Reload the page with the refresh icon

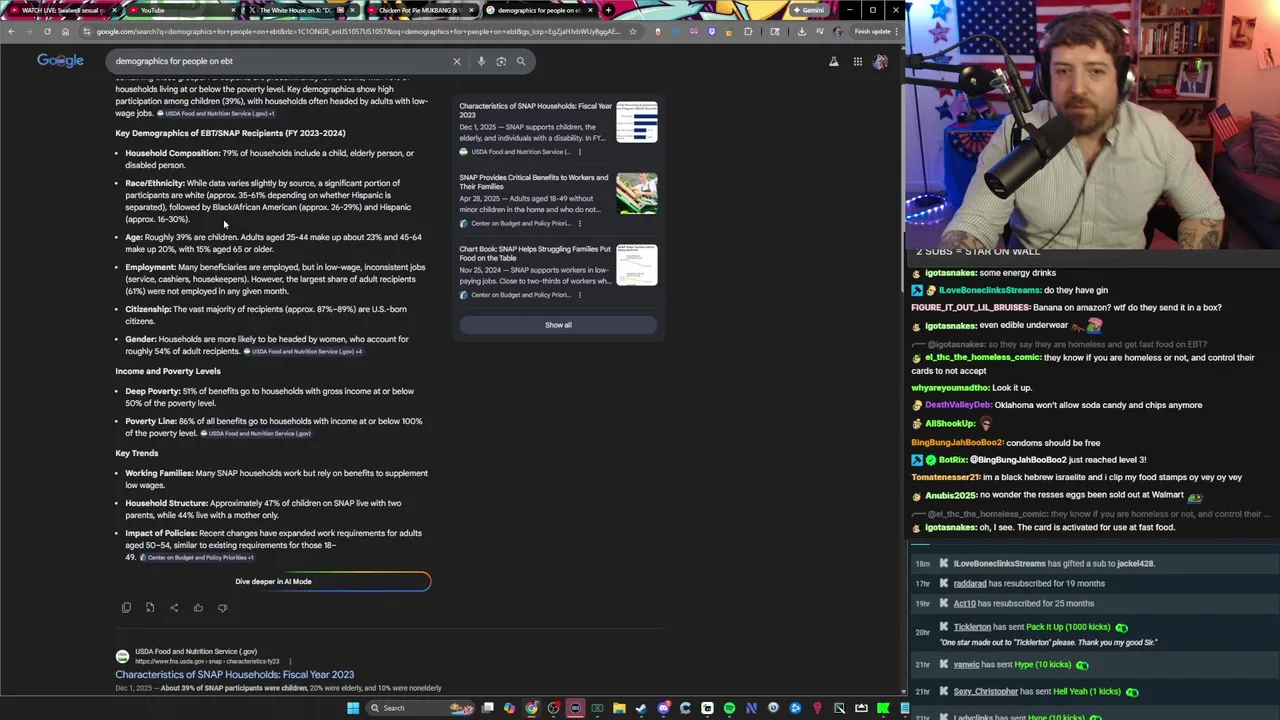pos(47,31)
